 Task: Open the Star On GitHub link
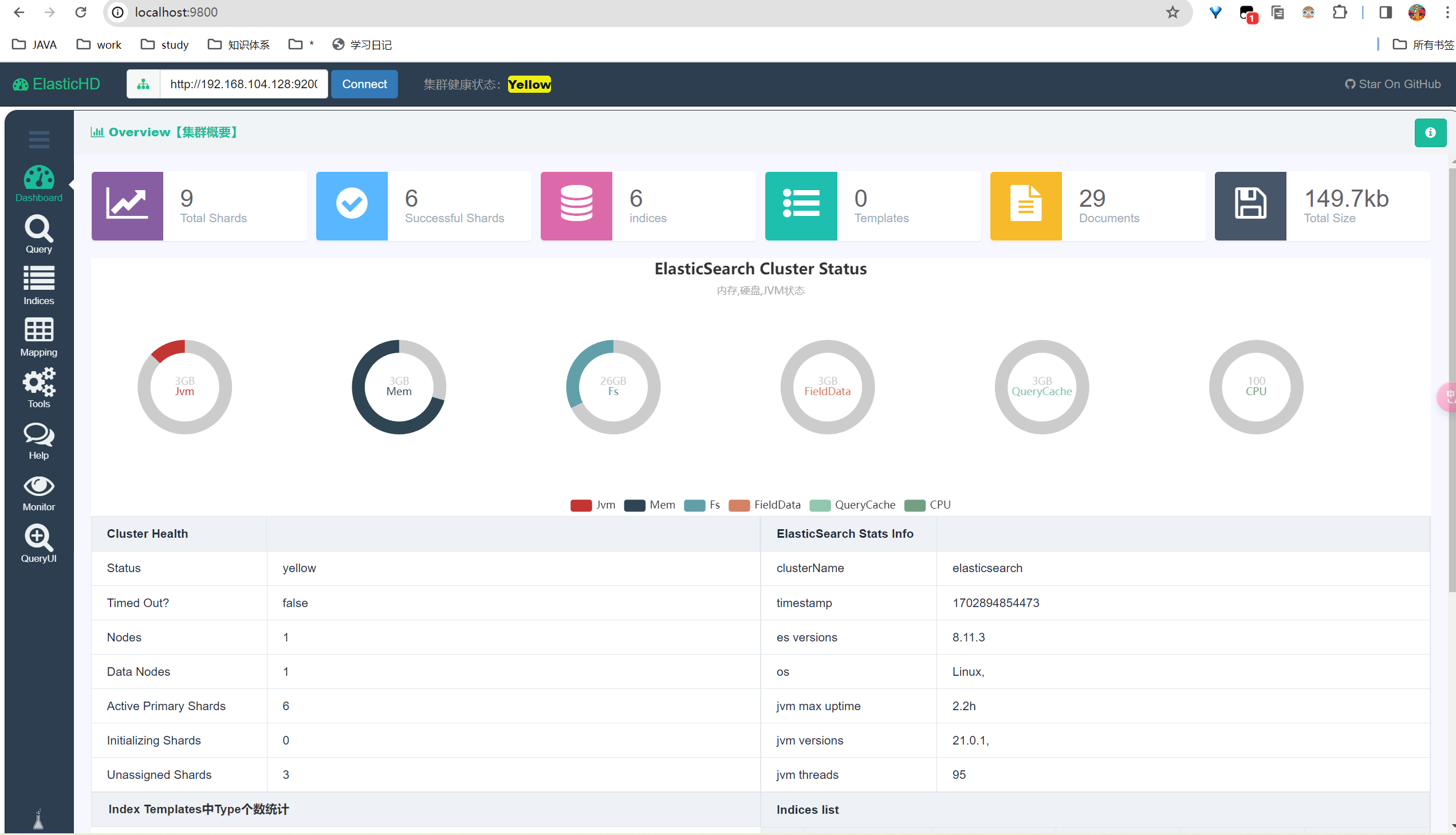point(1392,84)
